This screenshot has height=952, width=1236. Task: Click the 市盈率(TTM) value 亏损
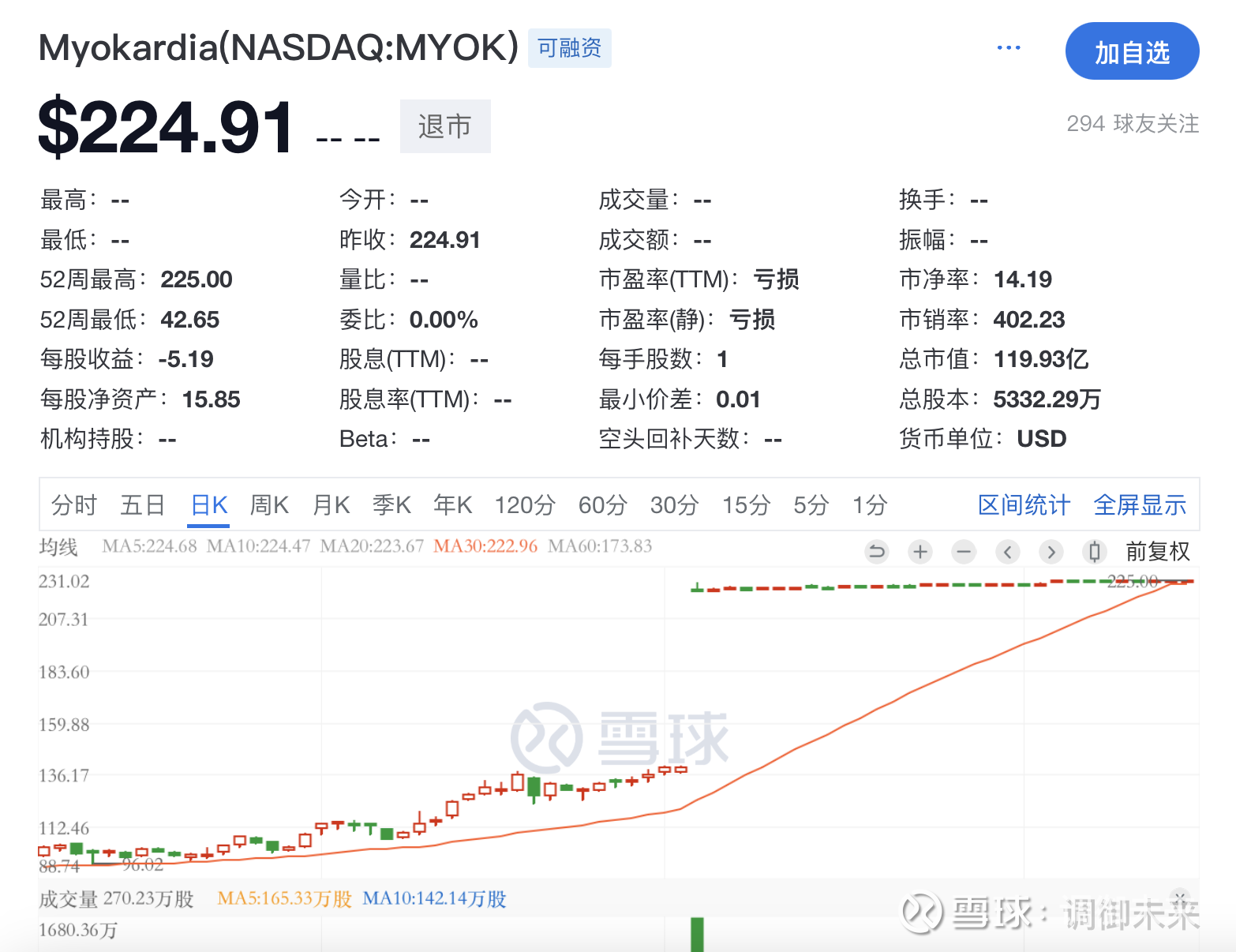(x=777, y=279)
